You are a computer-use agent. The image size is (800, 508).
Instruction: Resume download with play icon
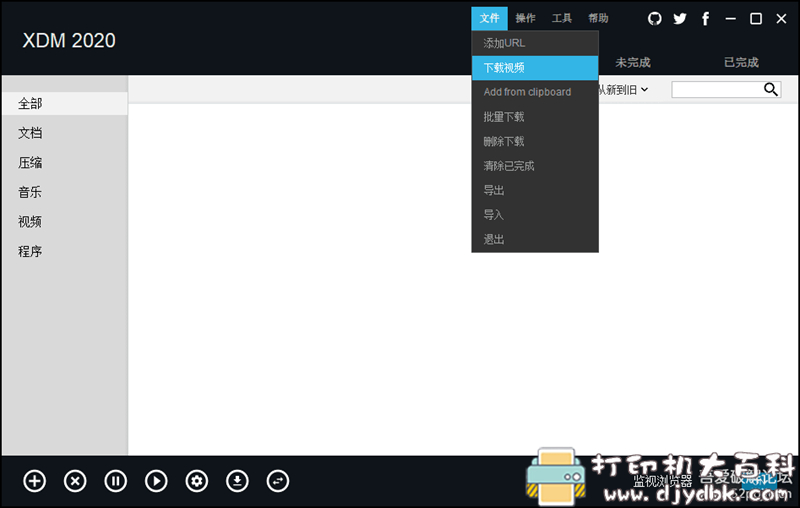(156, 481)
